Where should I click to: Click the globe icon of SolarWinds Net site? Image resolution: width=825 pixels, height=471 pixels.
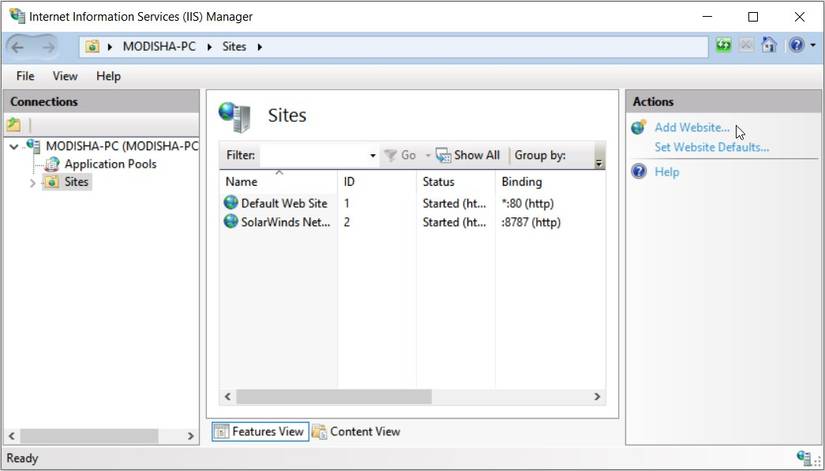[231, 221]
